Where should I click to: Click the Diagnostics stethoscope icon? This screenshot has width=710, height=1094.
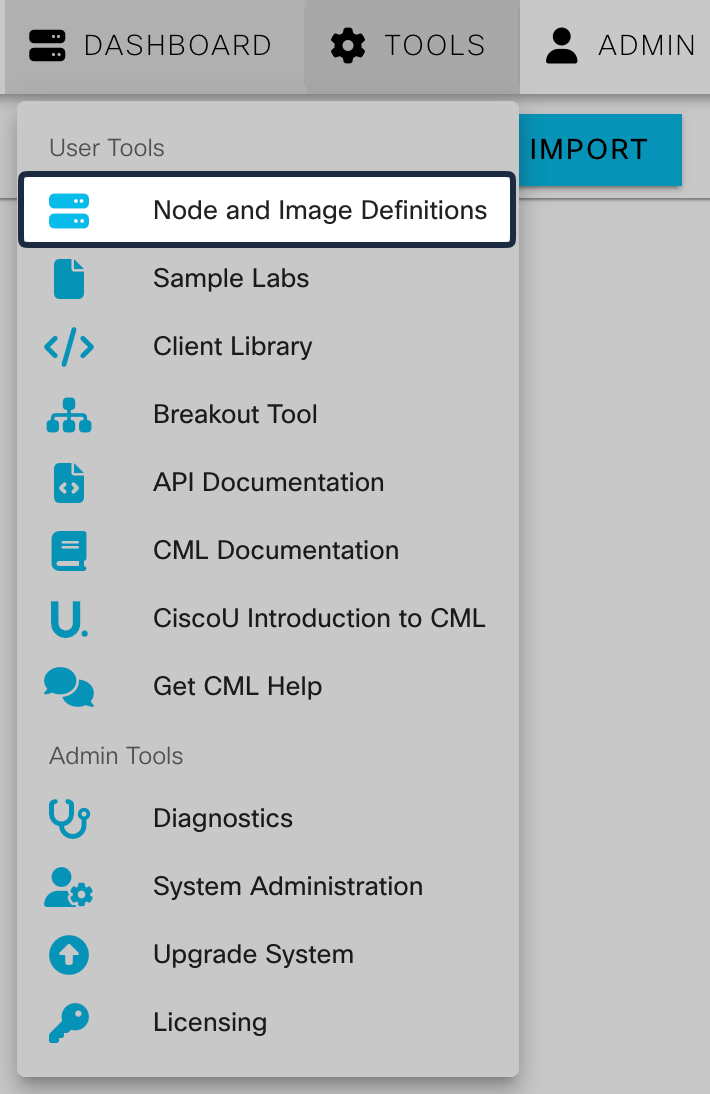69,819
